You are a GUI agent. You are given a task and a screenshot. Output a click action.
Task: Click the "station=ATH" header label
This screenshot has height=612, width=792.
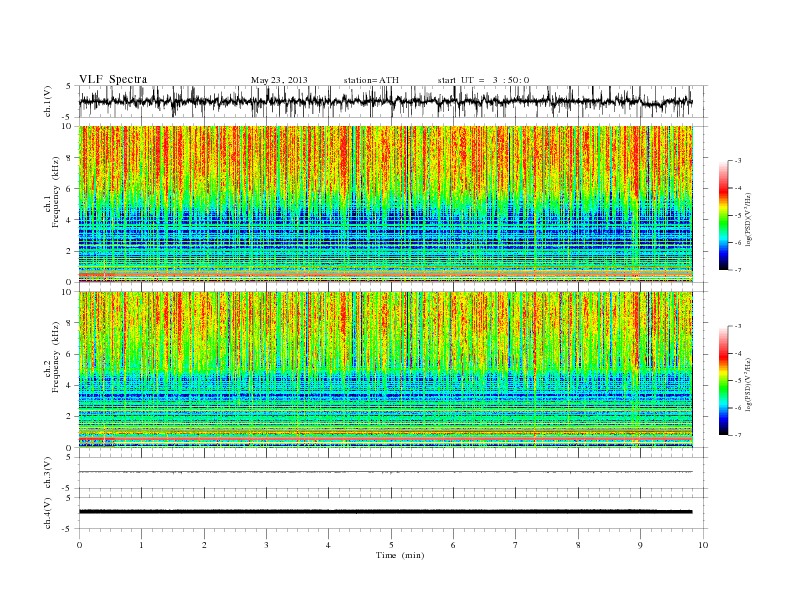371,80
